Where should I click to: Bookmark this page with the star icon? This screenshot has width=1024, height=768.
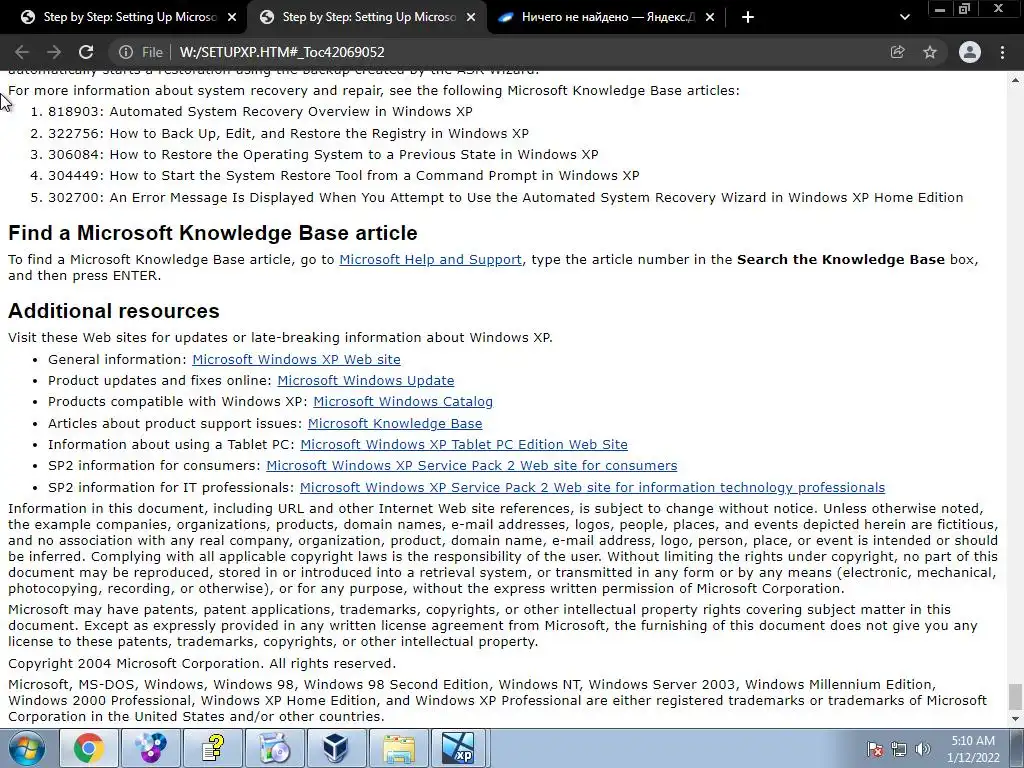(930, 52)
